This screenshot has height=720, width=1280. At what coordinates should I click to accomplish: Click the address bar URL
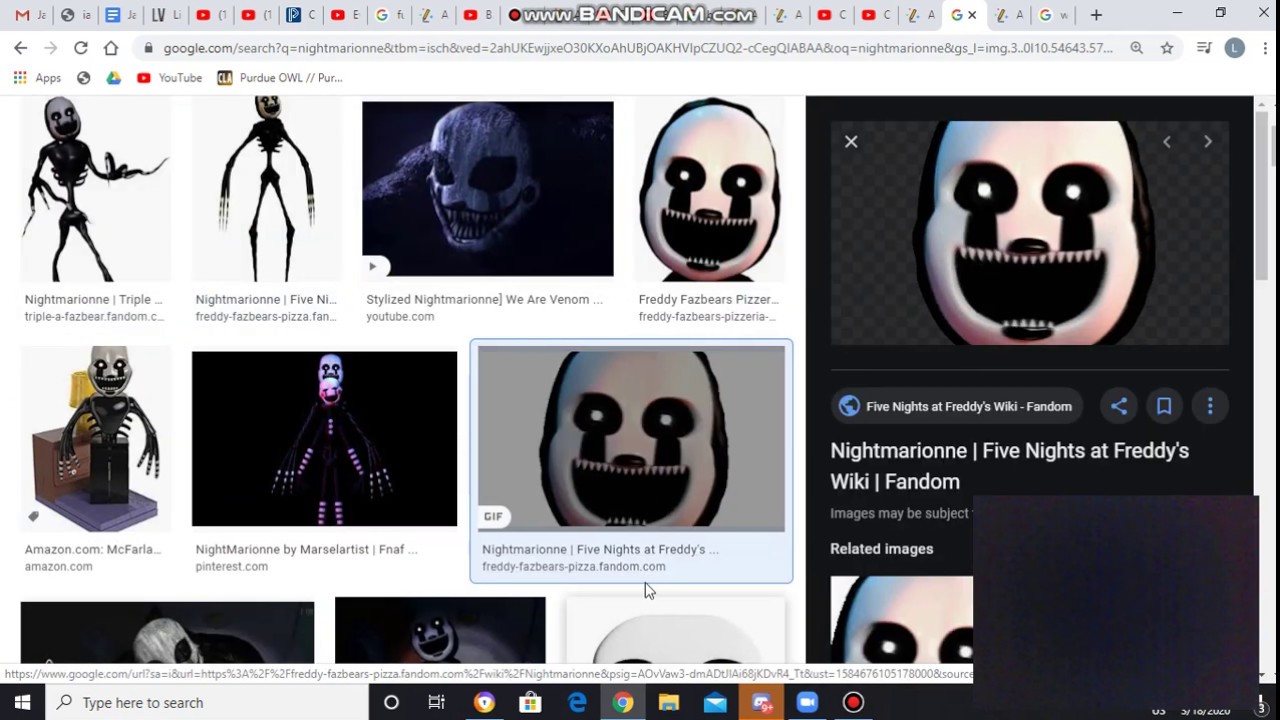[637, 48]
